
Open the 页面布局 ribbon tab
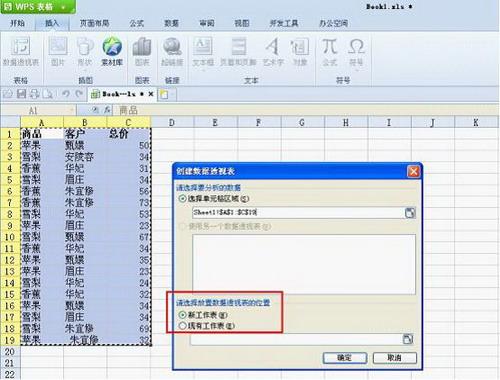95,23
